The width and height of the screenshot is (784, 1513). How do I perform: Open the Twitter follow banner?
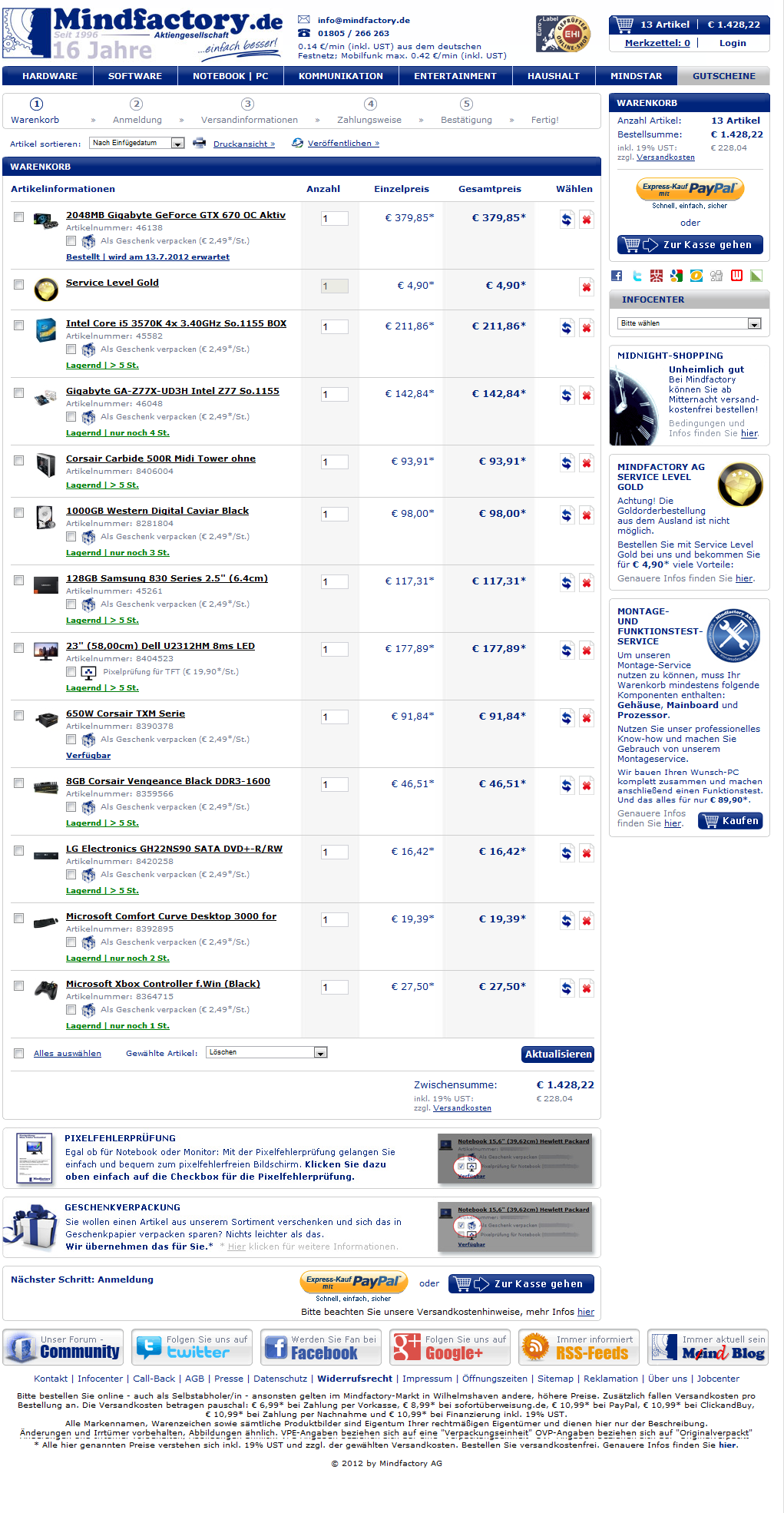point(192,1347)
